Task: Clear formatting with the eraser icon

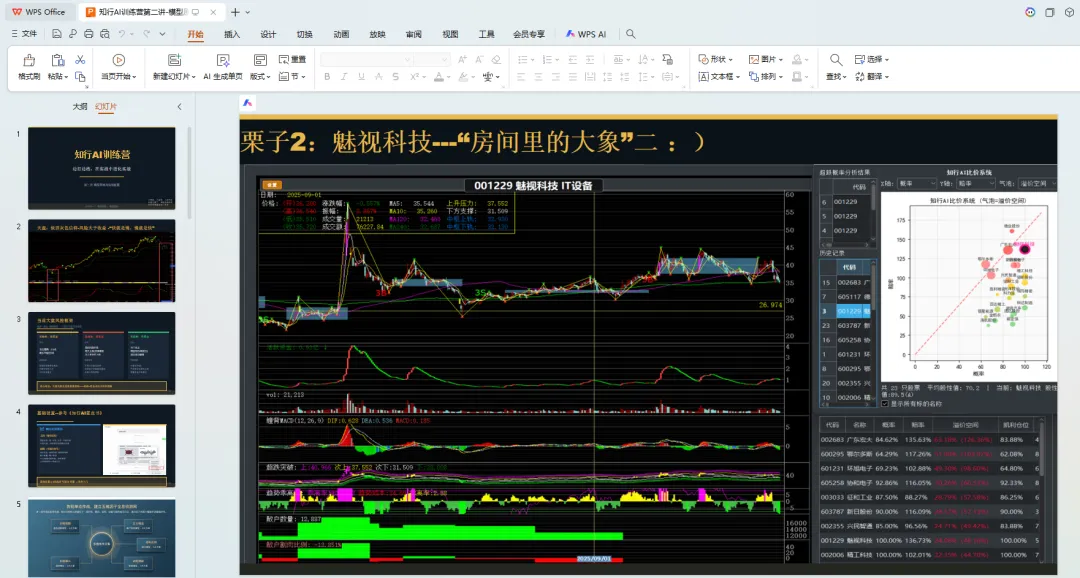Action: click(x=496, y=60)
